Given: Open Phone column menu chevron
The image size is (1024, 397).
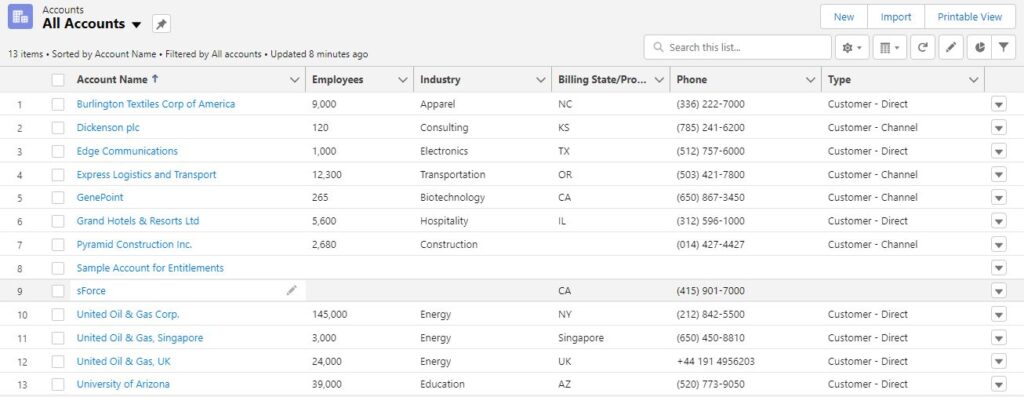Looking at the screenshot, I should point(810,80).
